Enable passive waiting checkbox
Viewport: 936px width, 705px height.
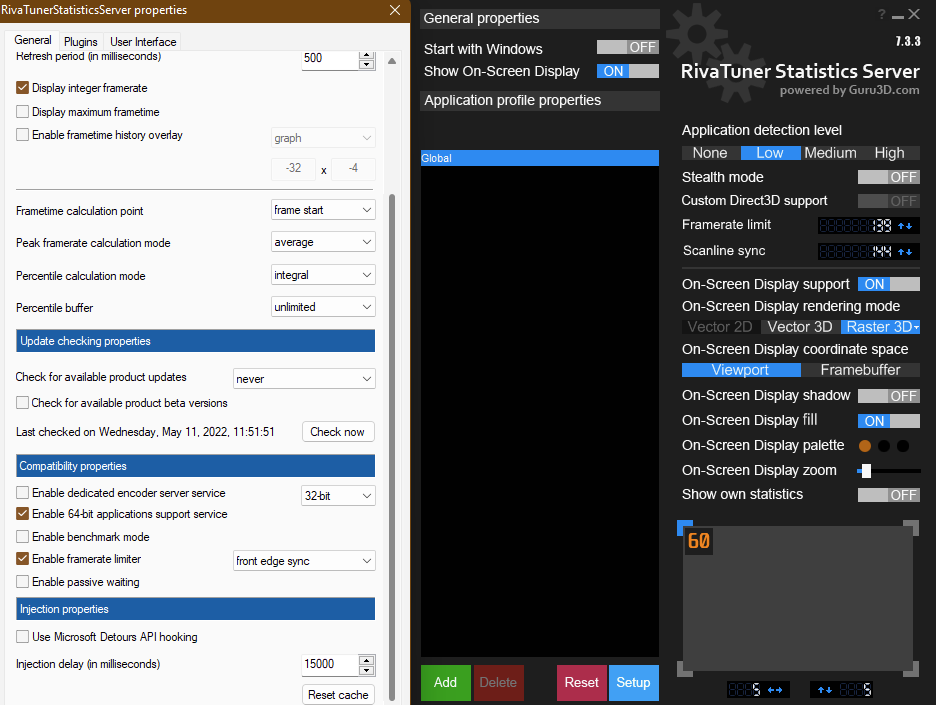(x=23, y=581)
